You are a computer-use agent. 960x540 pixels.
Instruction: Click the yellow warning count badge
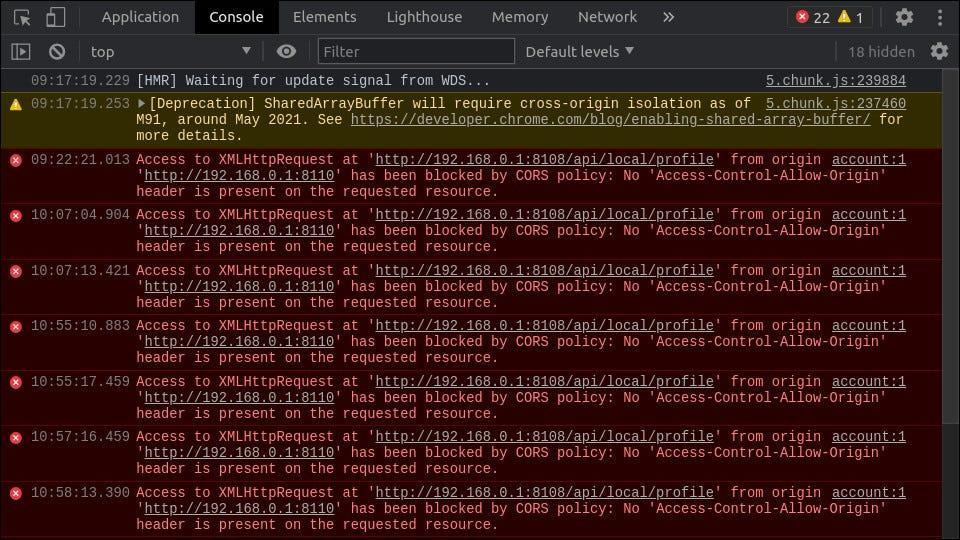tap(851, 17)
